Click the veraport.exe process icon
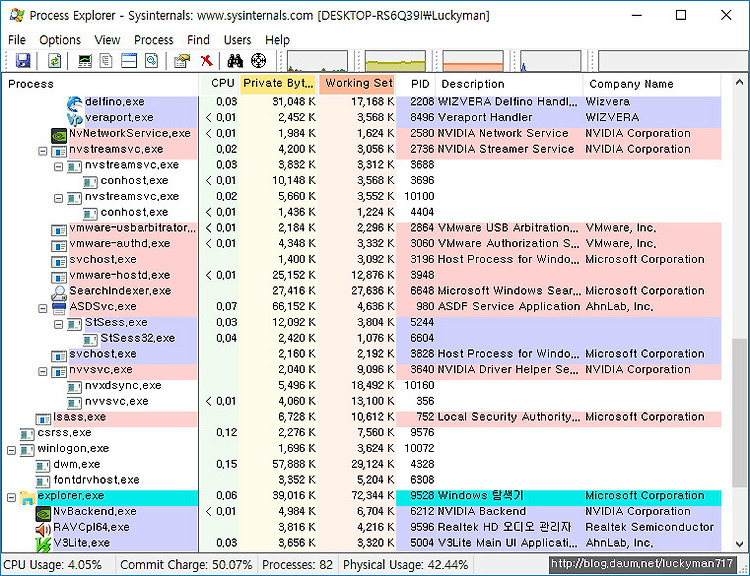The image size is (750, 576). click(x=75, y=118)
